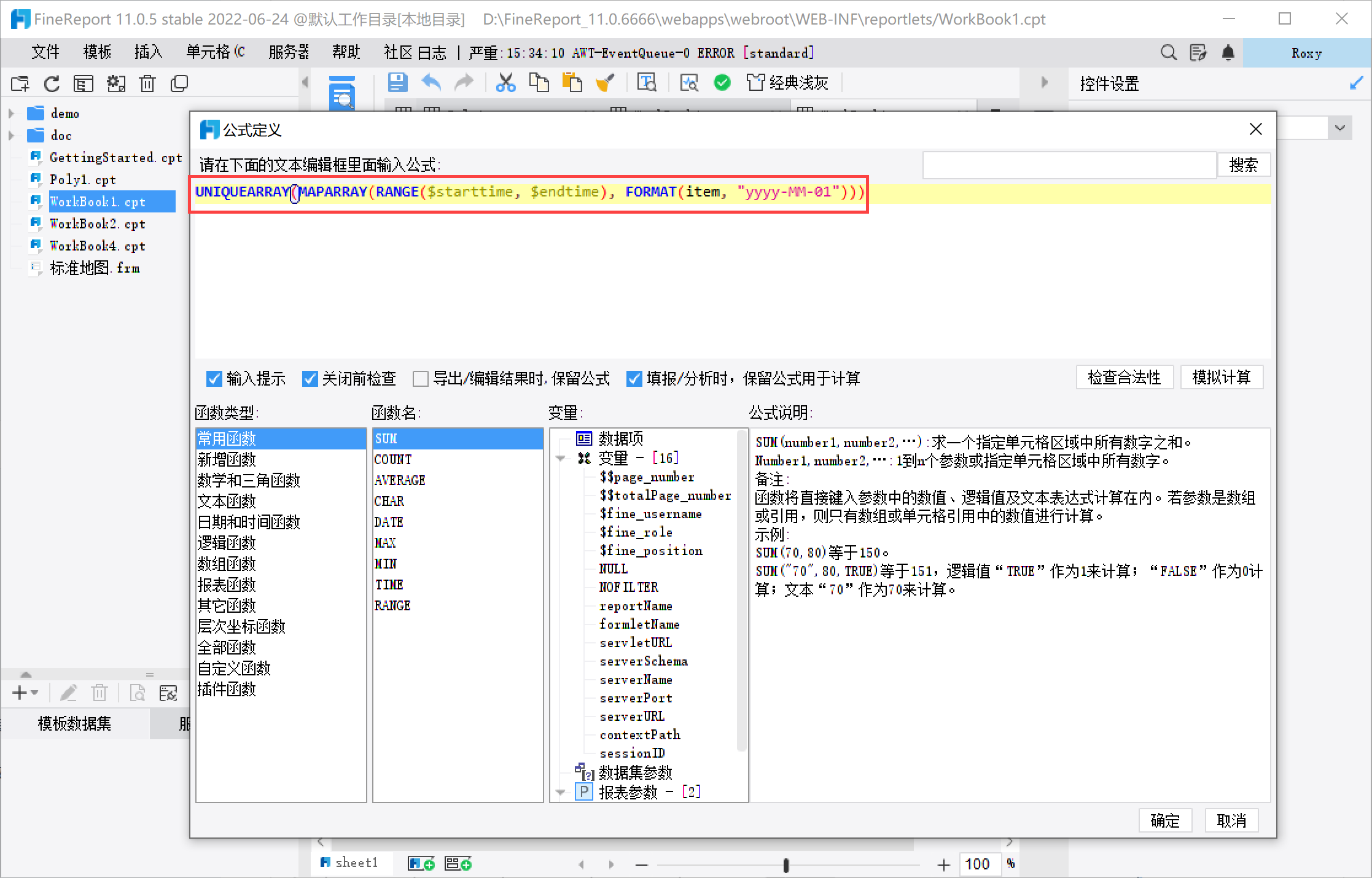Click the green checkmark toolbar icon
1372x878 pixels.
(x=722, y=82)
